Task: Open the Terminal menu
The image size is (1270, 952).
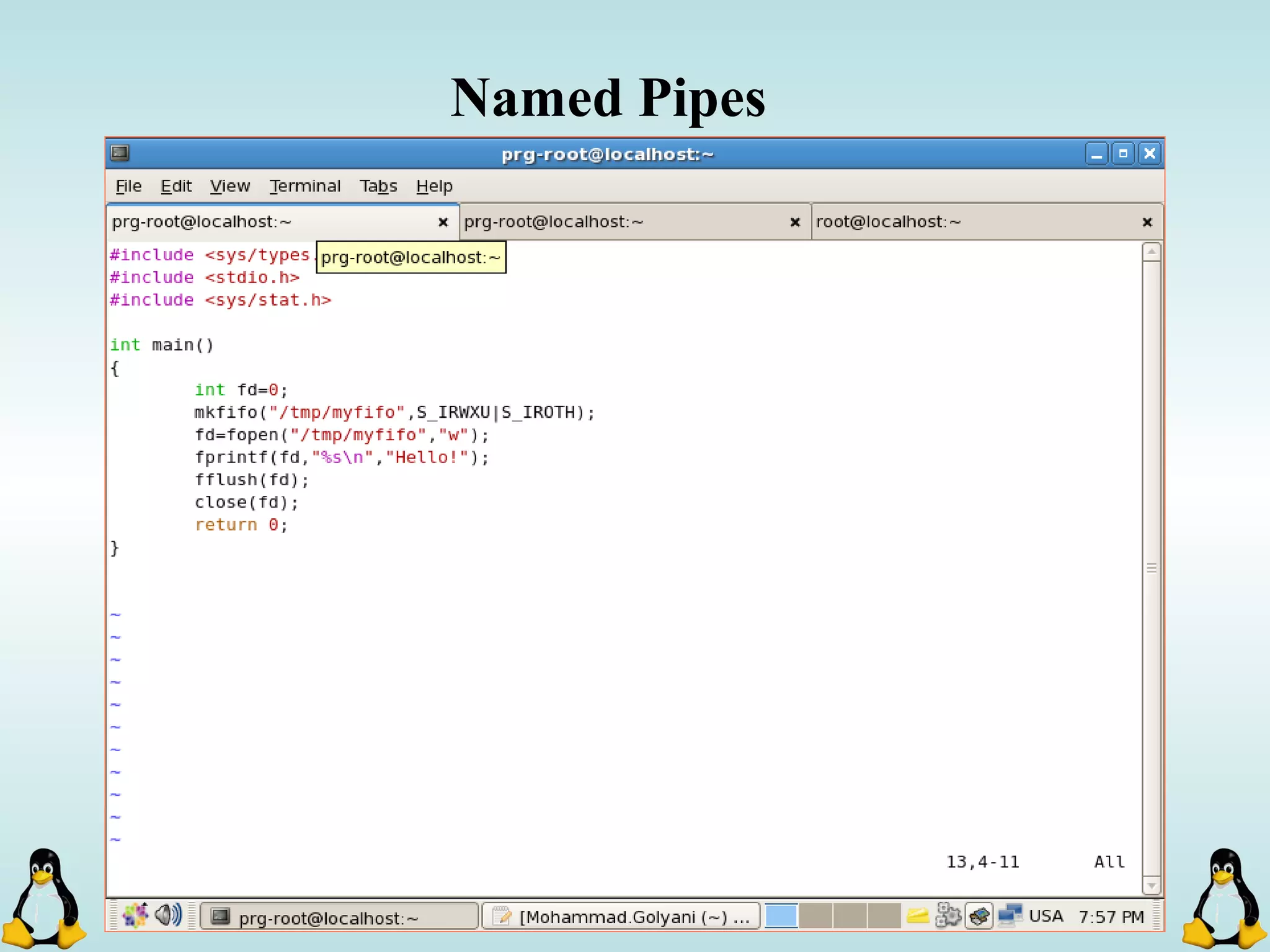Action: coord(305,186)
